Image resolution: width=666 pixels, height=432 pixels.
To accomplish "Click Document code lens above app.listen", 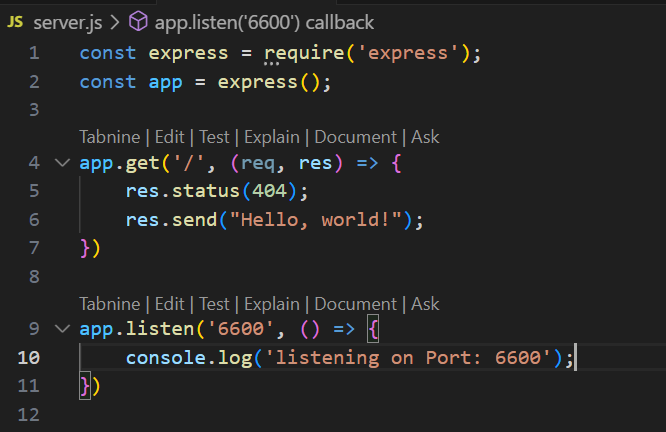I will pos(356,304).
